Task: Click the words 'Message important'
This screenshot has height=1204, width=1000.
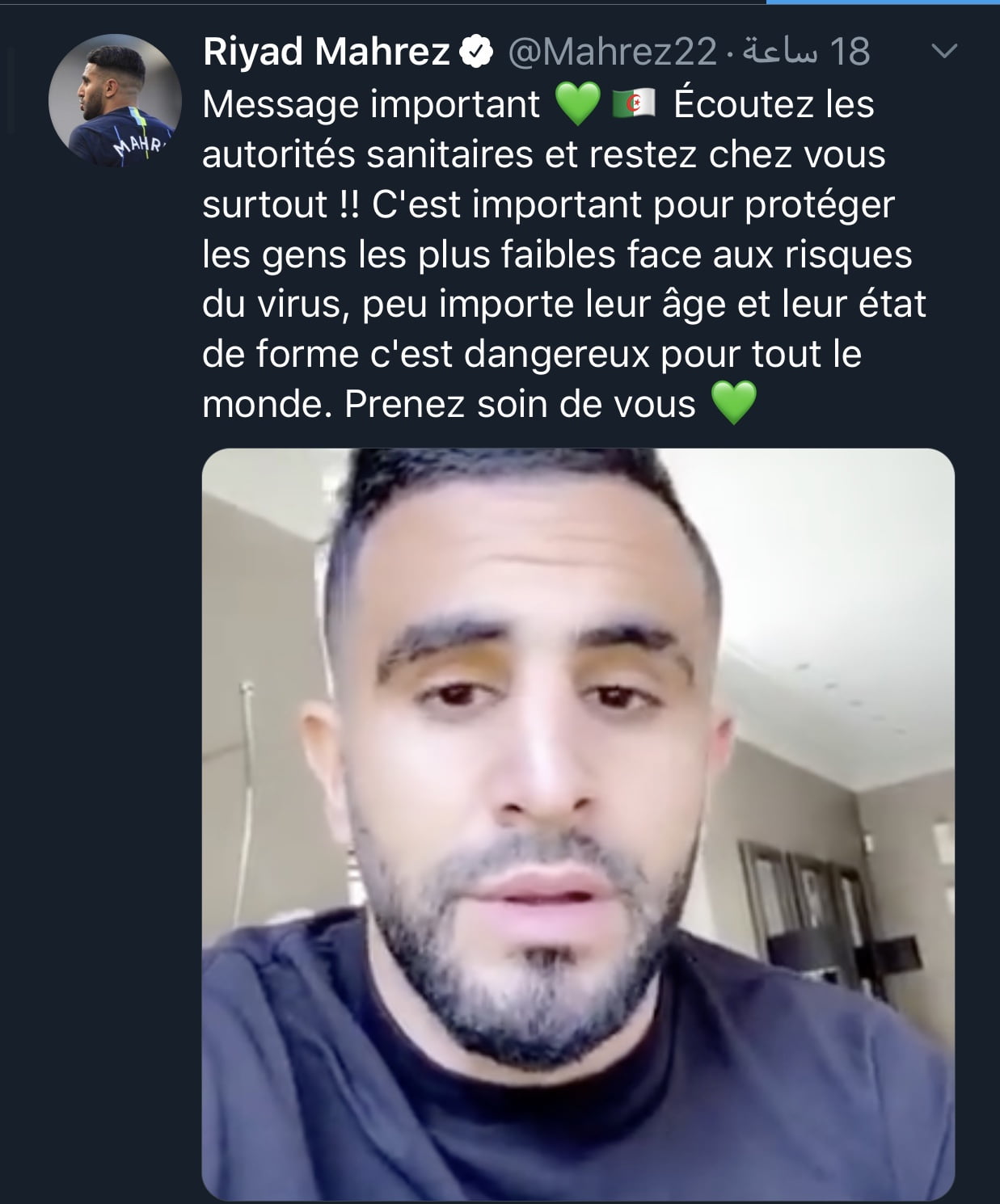Action: point(371,104)
